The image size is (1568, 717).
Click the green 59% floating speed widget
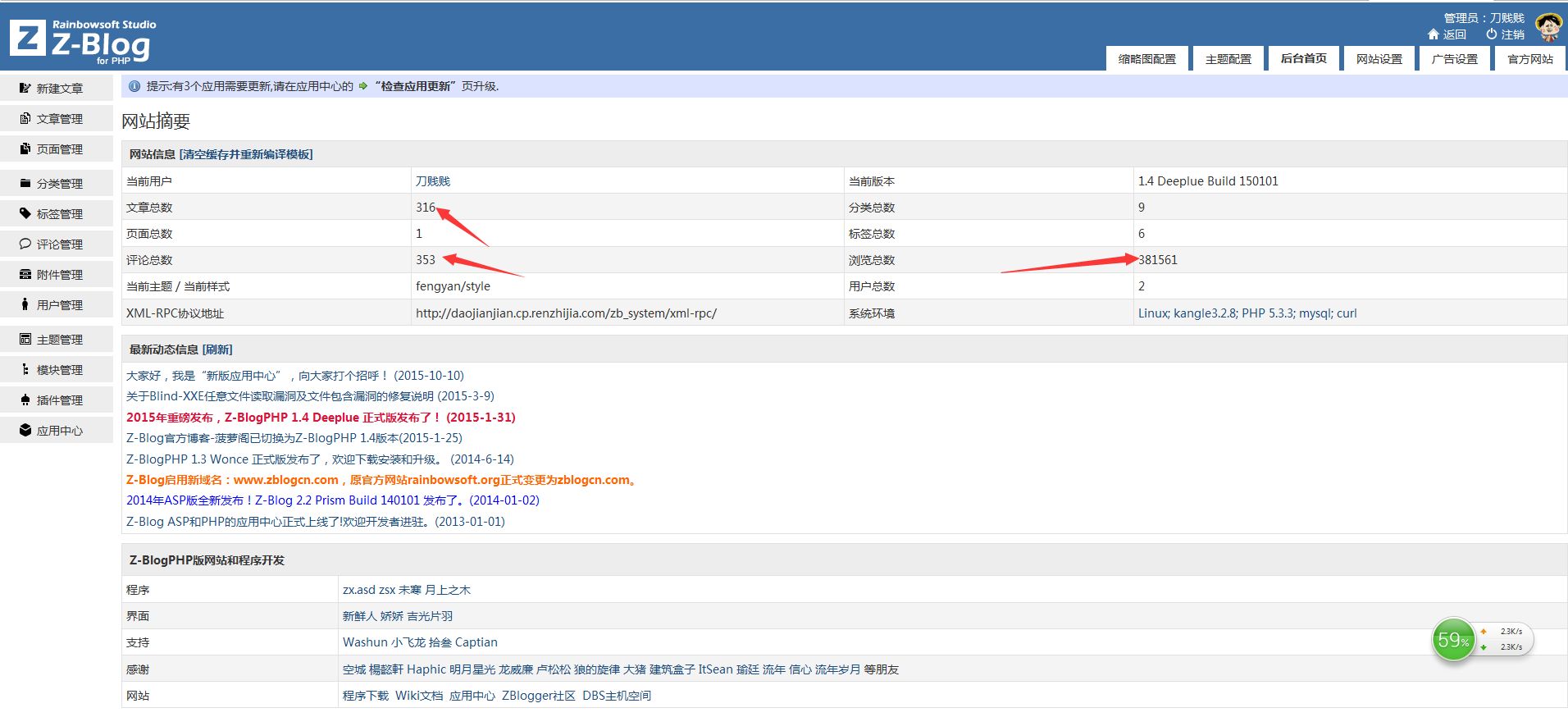click(x=1453, y=640)
